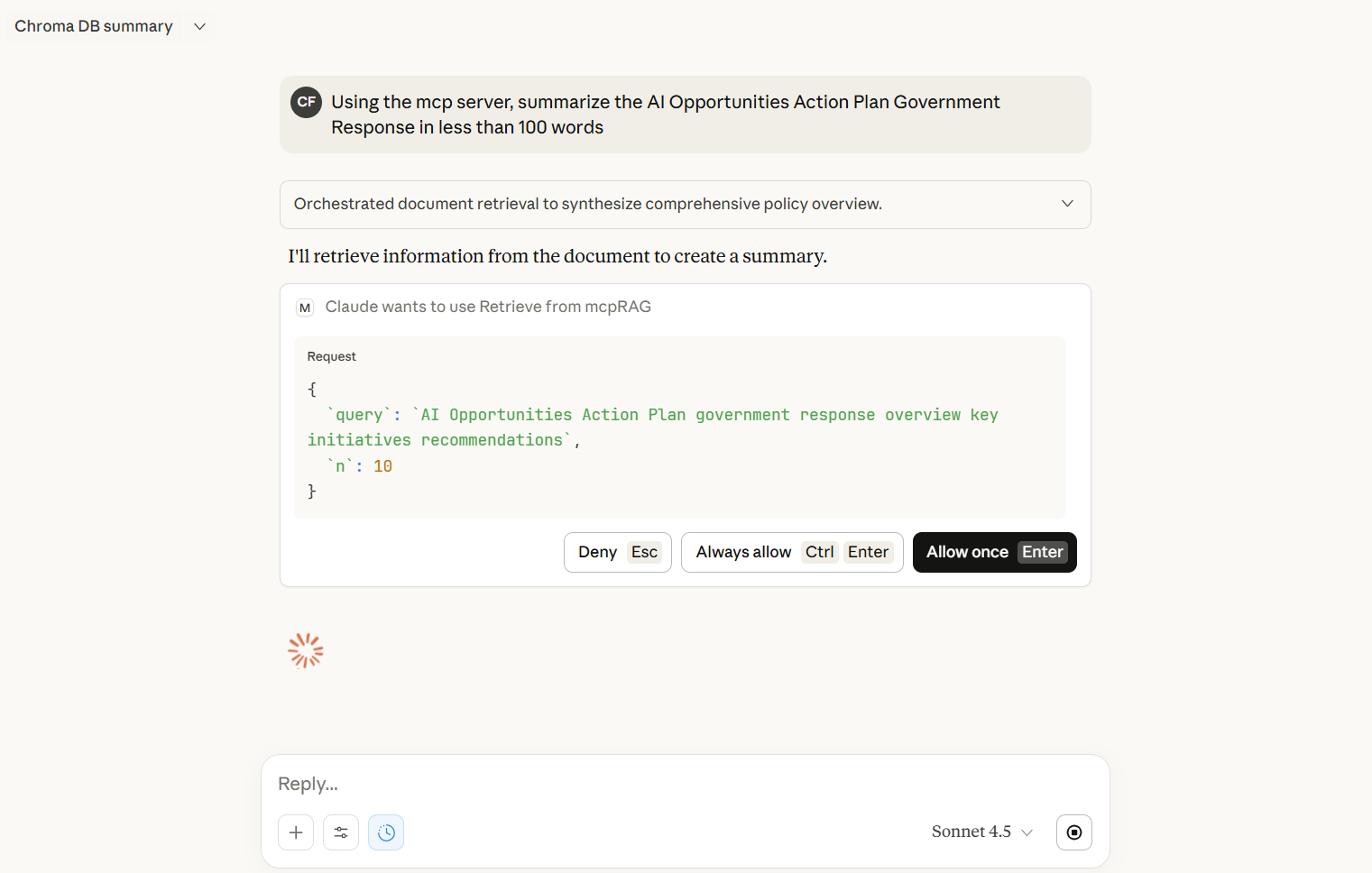The image size is (1372, 873).
Task: Open the Chroma DB summary title dropdown
Action: point(198,26)
